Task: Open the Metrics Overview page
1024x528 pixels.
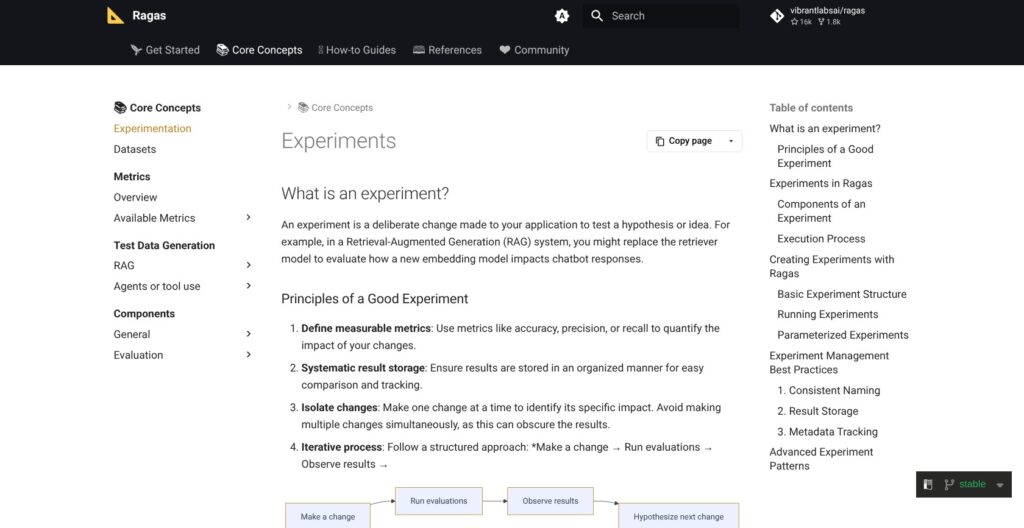Action: click(x=135, y=197)
